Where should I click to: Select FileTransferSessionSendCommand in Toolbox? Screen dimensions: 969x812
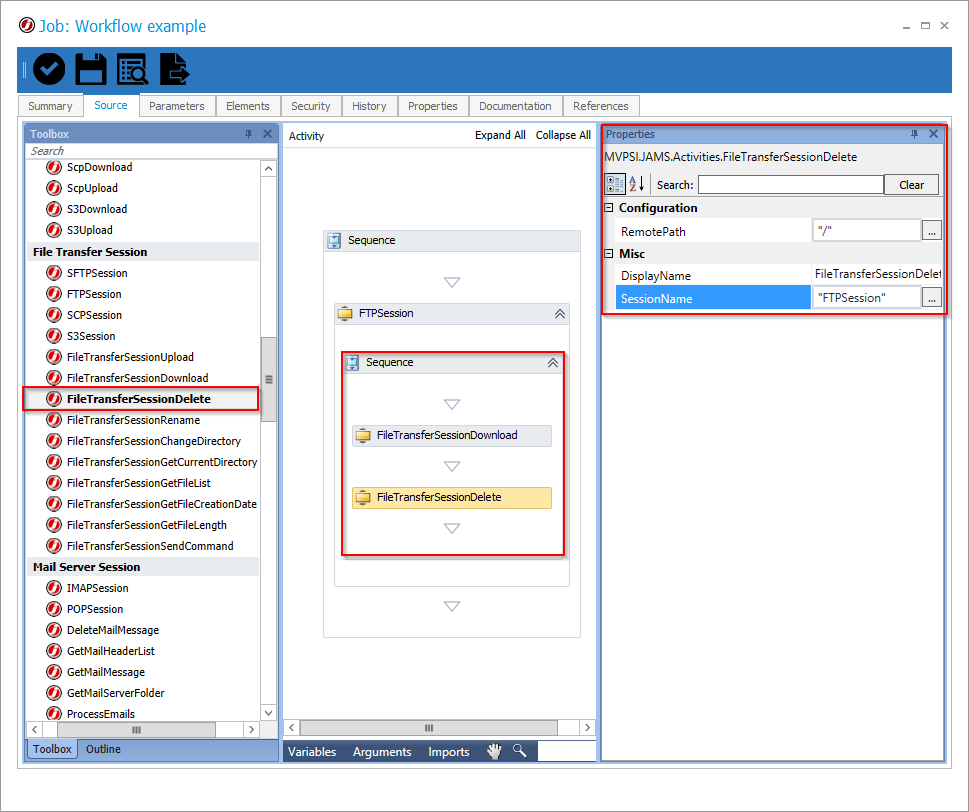[x=150, y=546]
